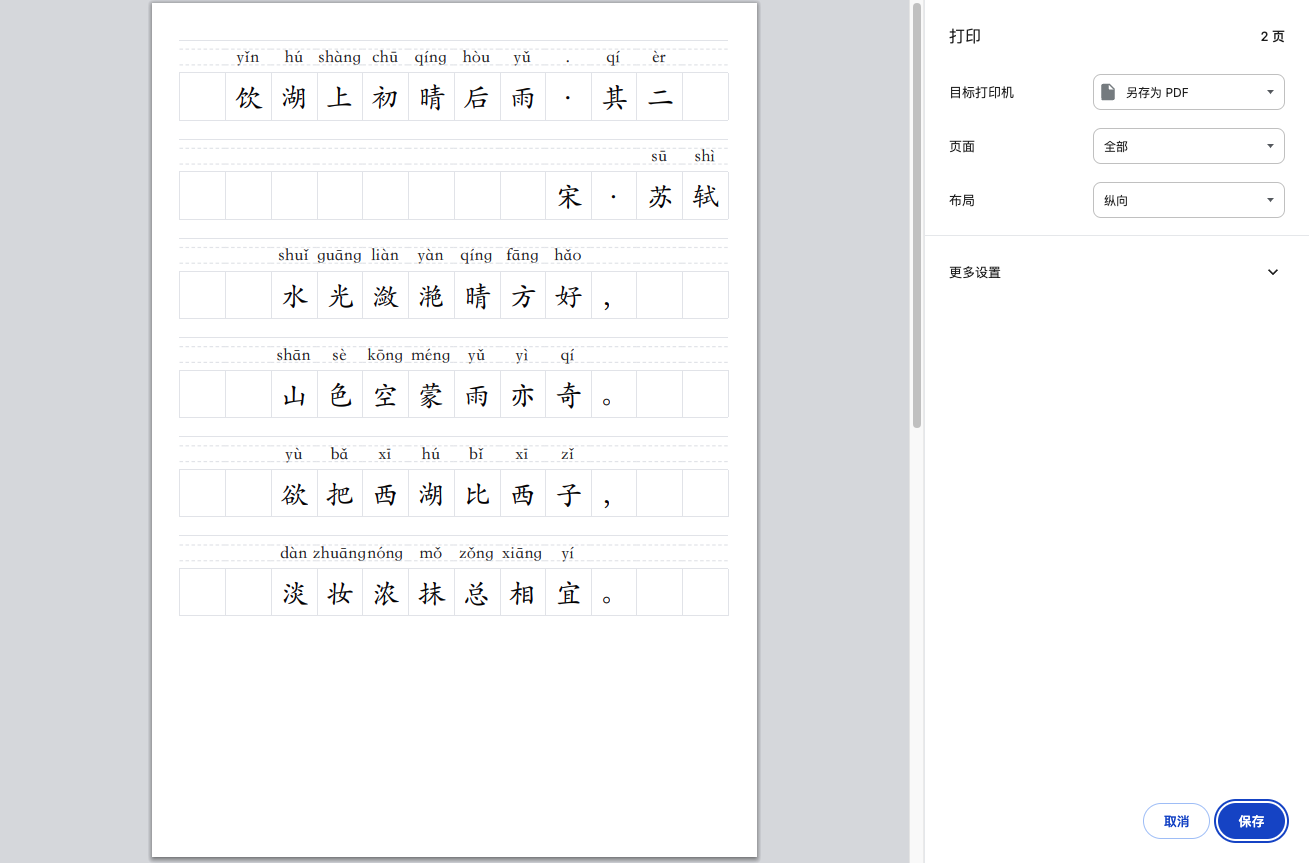Click the 布局 label text

(962, 200)
